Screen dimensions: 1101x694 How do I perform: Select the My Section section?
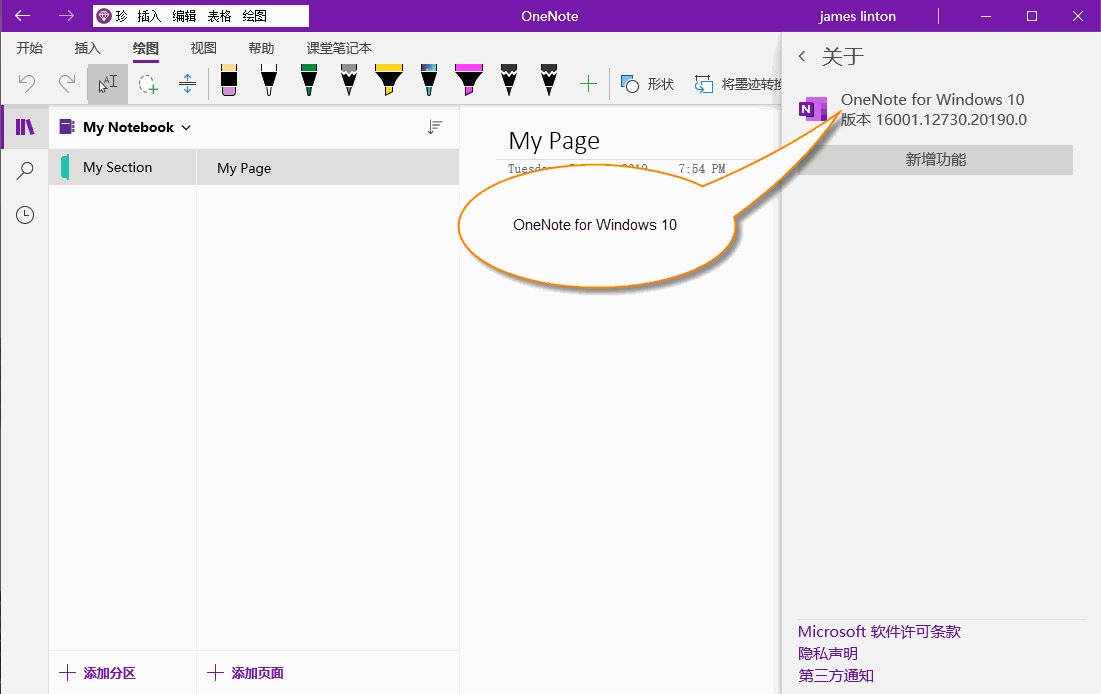(x=122, y=167)
